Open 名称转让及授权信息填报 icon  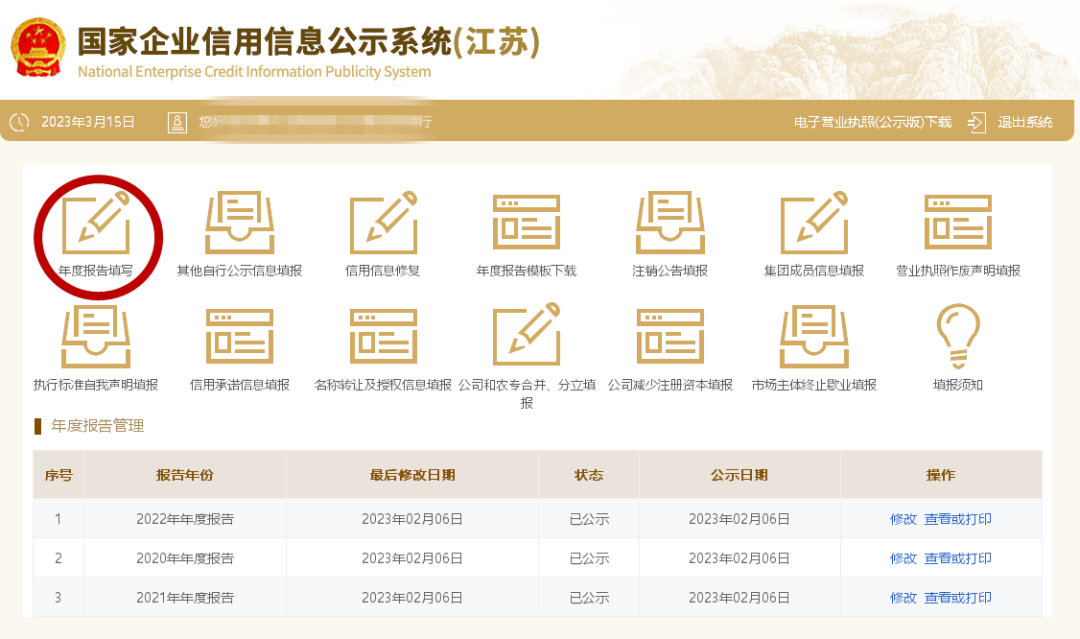[383, 337]
